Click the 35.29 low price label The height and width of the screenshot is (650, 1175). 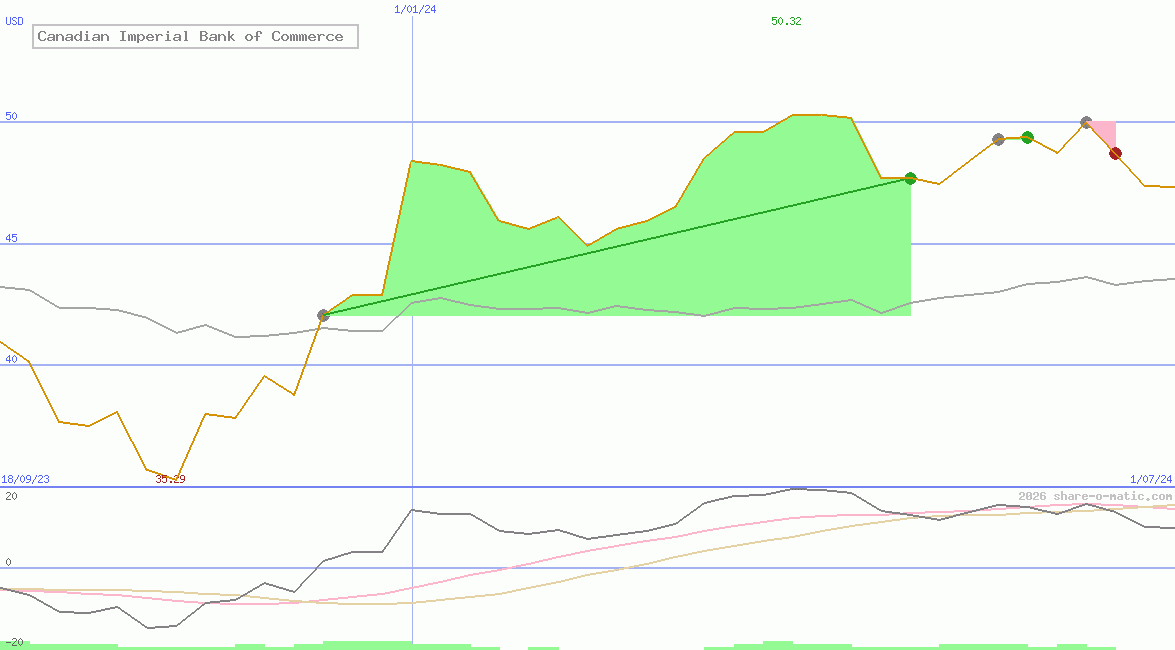tap(170, 479)
